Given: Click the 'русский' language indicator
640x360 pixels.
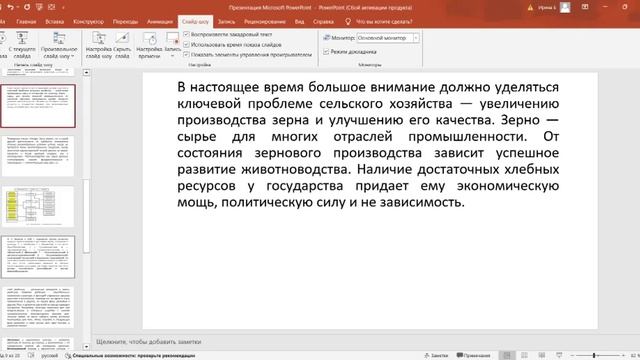Looking at the screenshot, I should [49, 356].
